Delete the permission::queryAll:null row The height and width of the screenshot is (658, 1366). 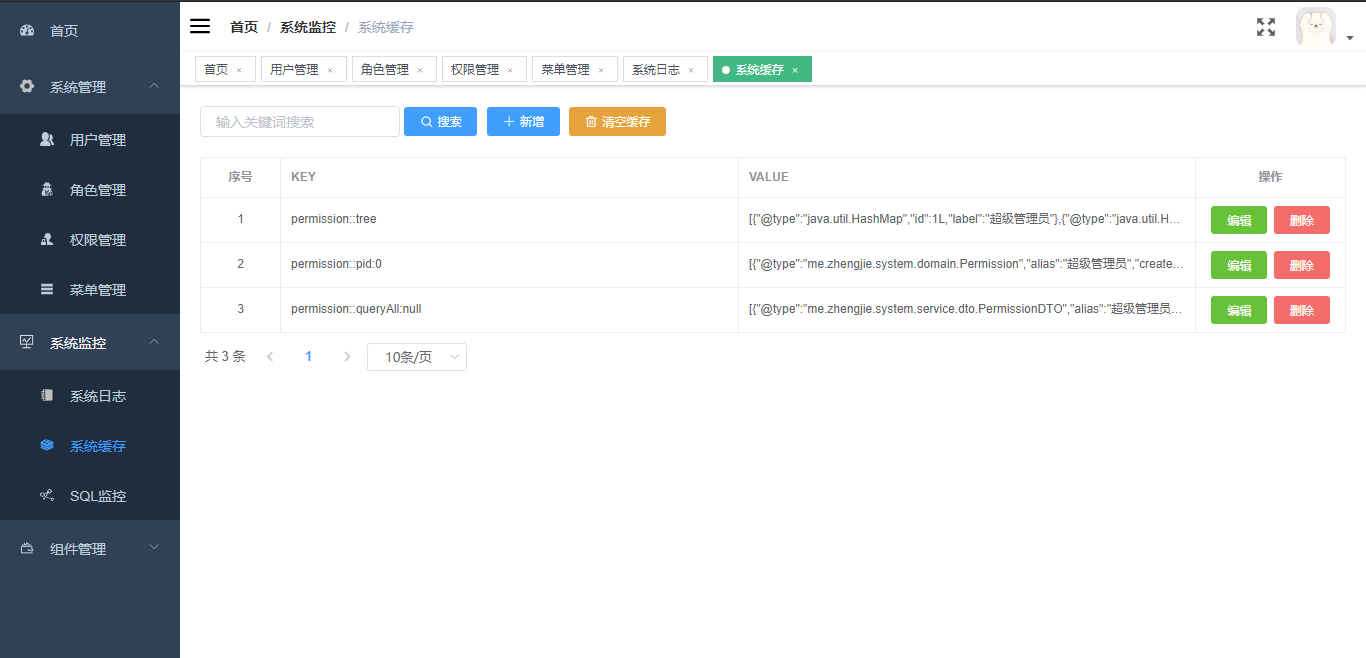(1301, 309)
